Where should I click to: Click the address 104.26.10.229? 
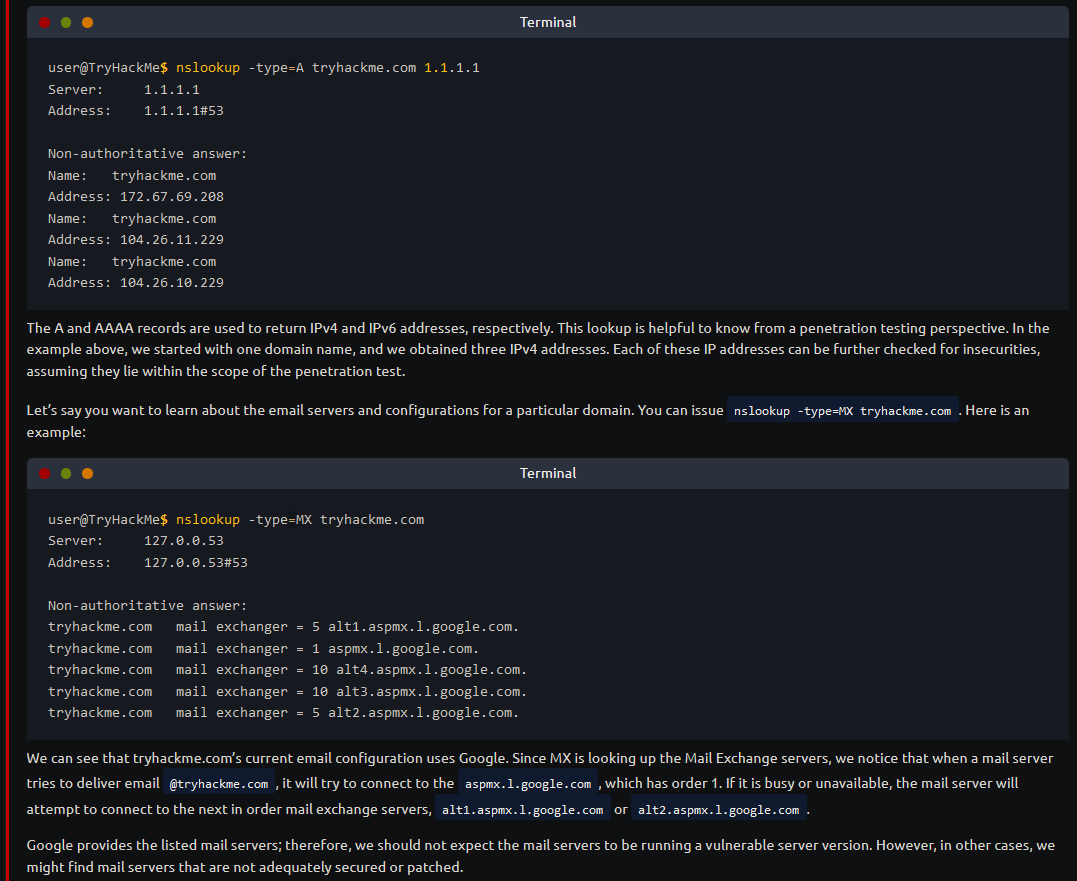[172, 282]
